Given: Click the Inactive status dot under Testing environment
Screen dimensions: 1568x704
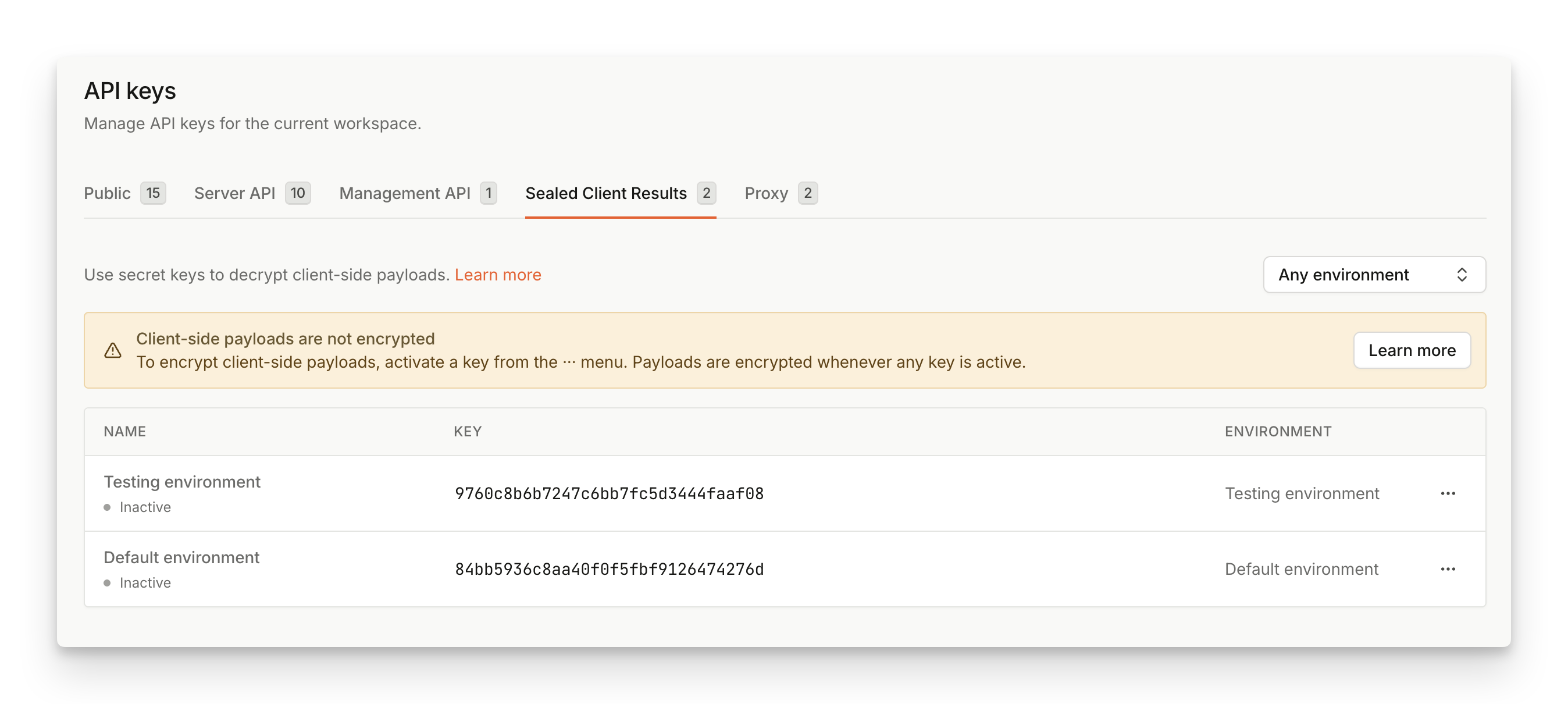Looking at the screenshot, I should coord(107,507).
